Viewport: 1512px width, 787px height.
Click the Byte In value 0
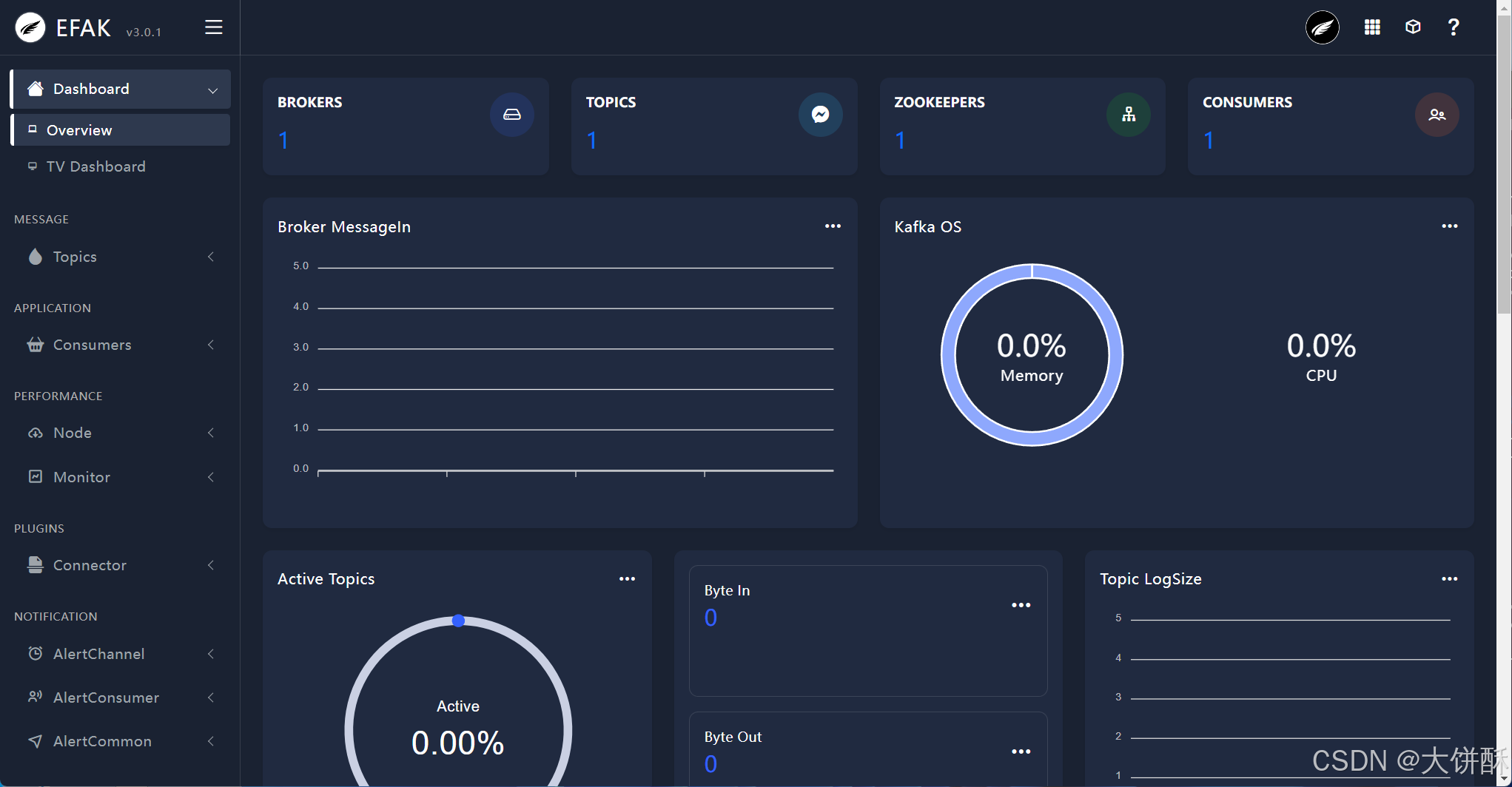click(x=710, y=618)
